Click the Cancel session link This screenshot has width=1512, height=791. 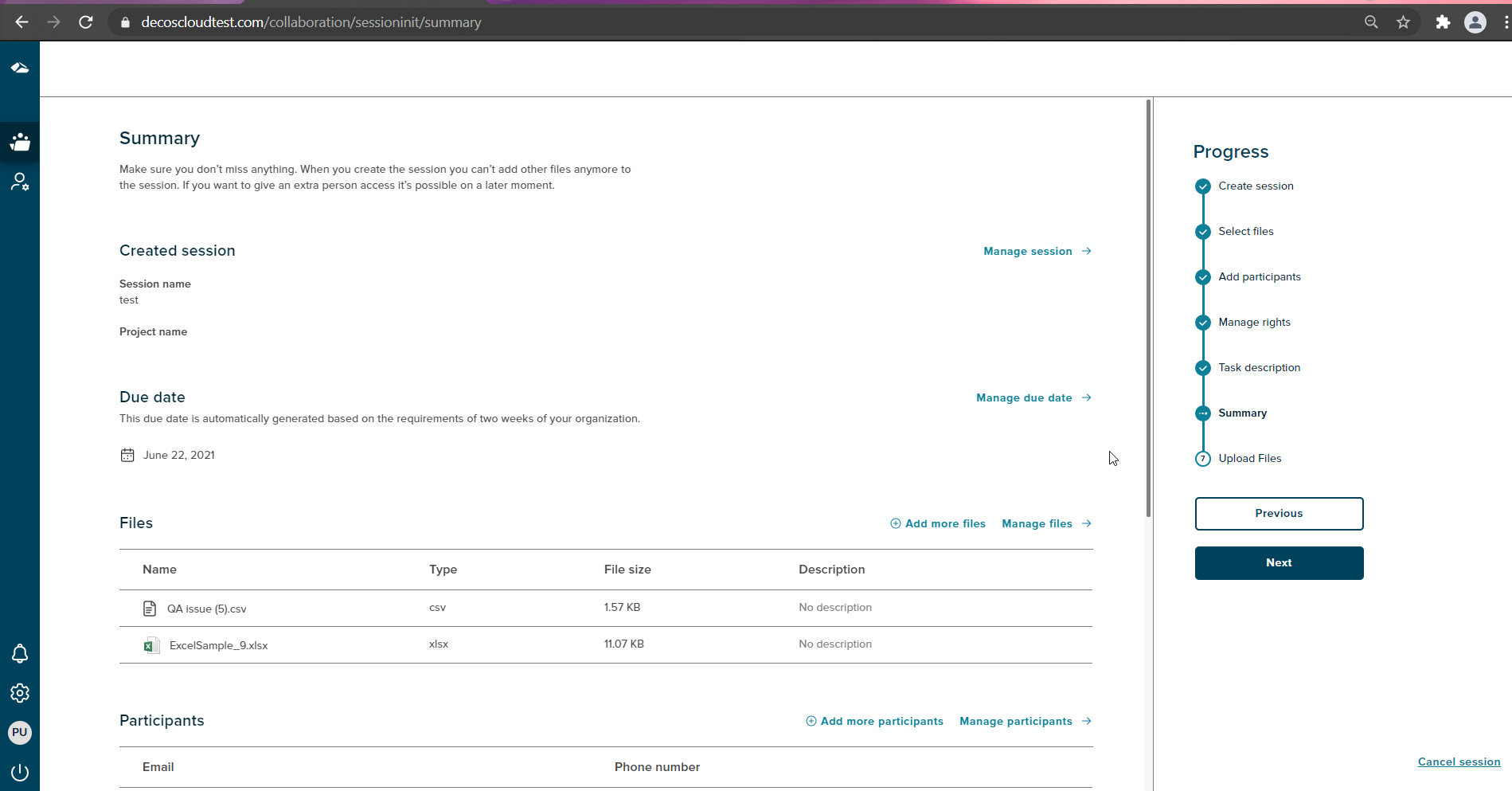pos(1459,762)
